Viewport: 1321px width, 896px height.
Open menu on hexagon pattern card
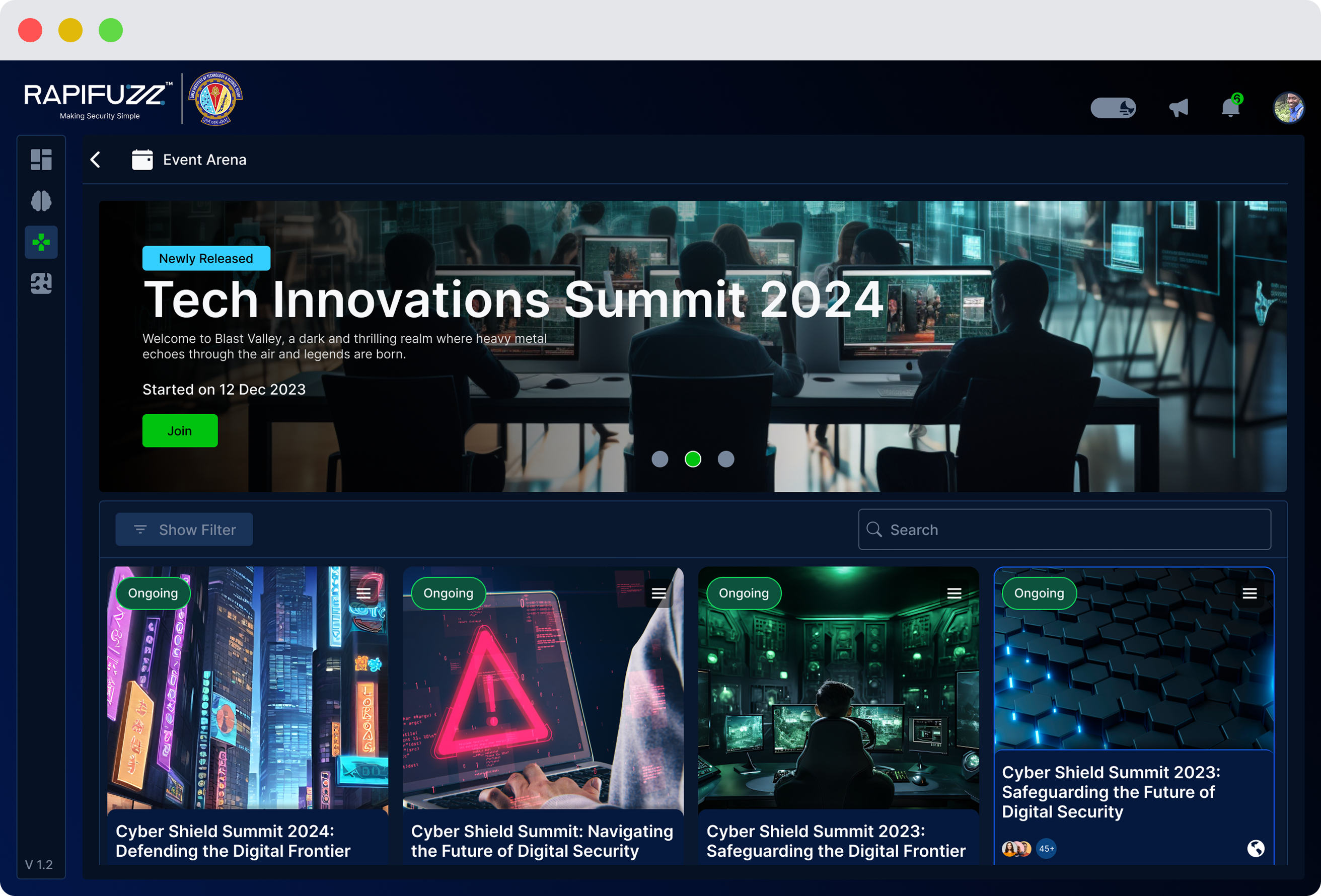coord(1250,593)
